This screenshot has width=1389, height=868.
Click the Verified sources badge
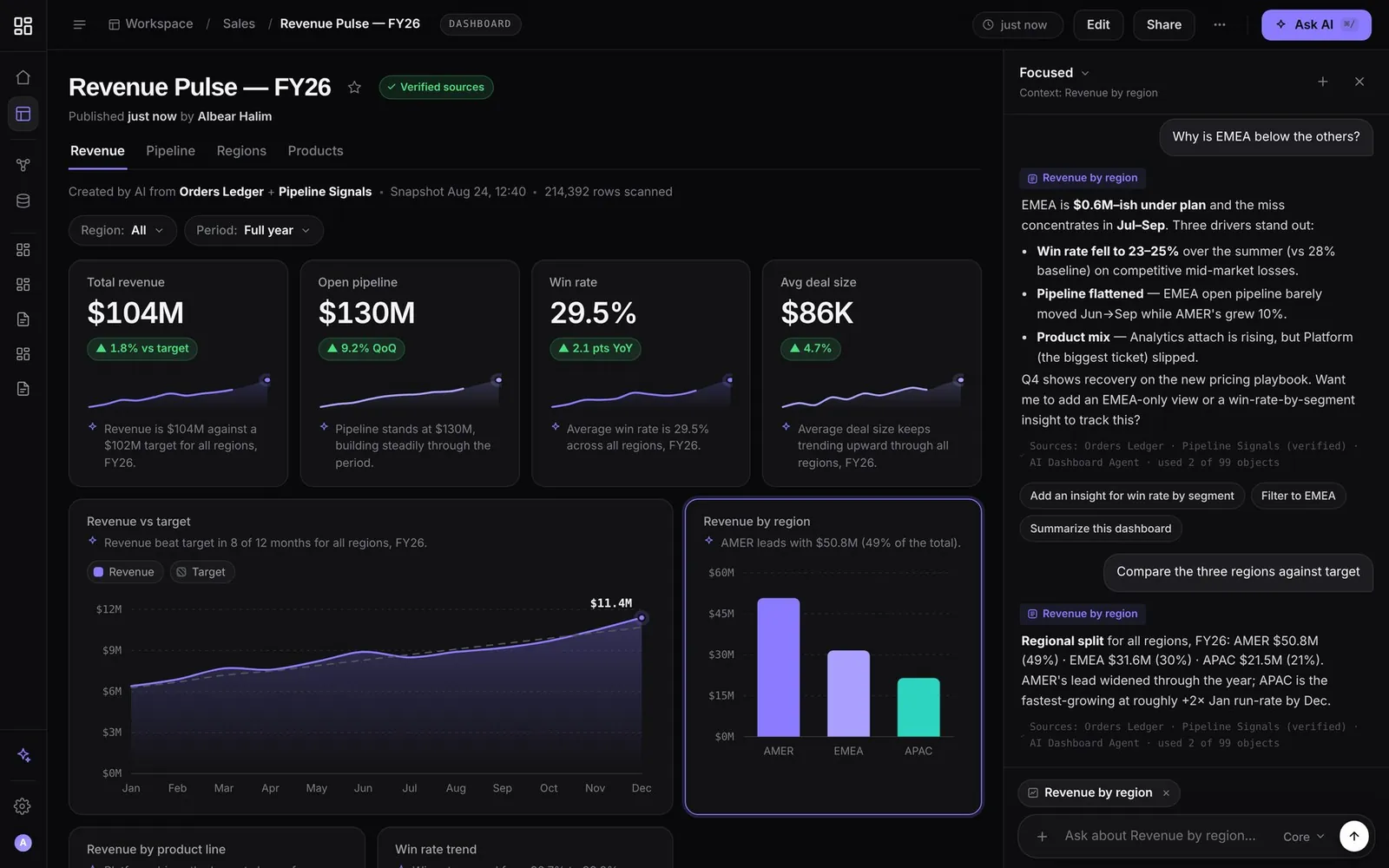pos(436,87)
